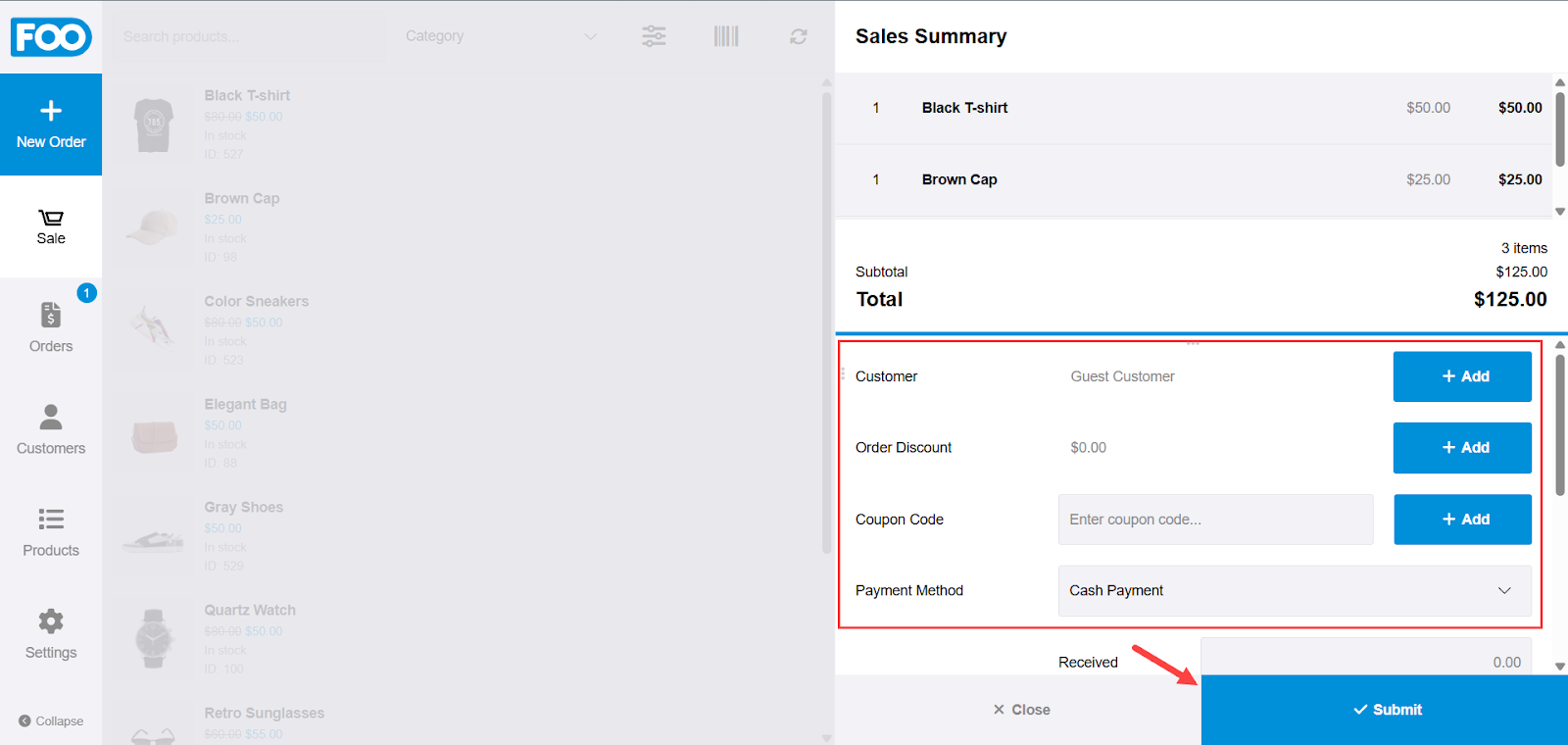Image resolution: width=1568 pixels, height=745 pixels.
Task: Open the Orders section
Action: point(51,327)
